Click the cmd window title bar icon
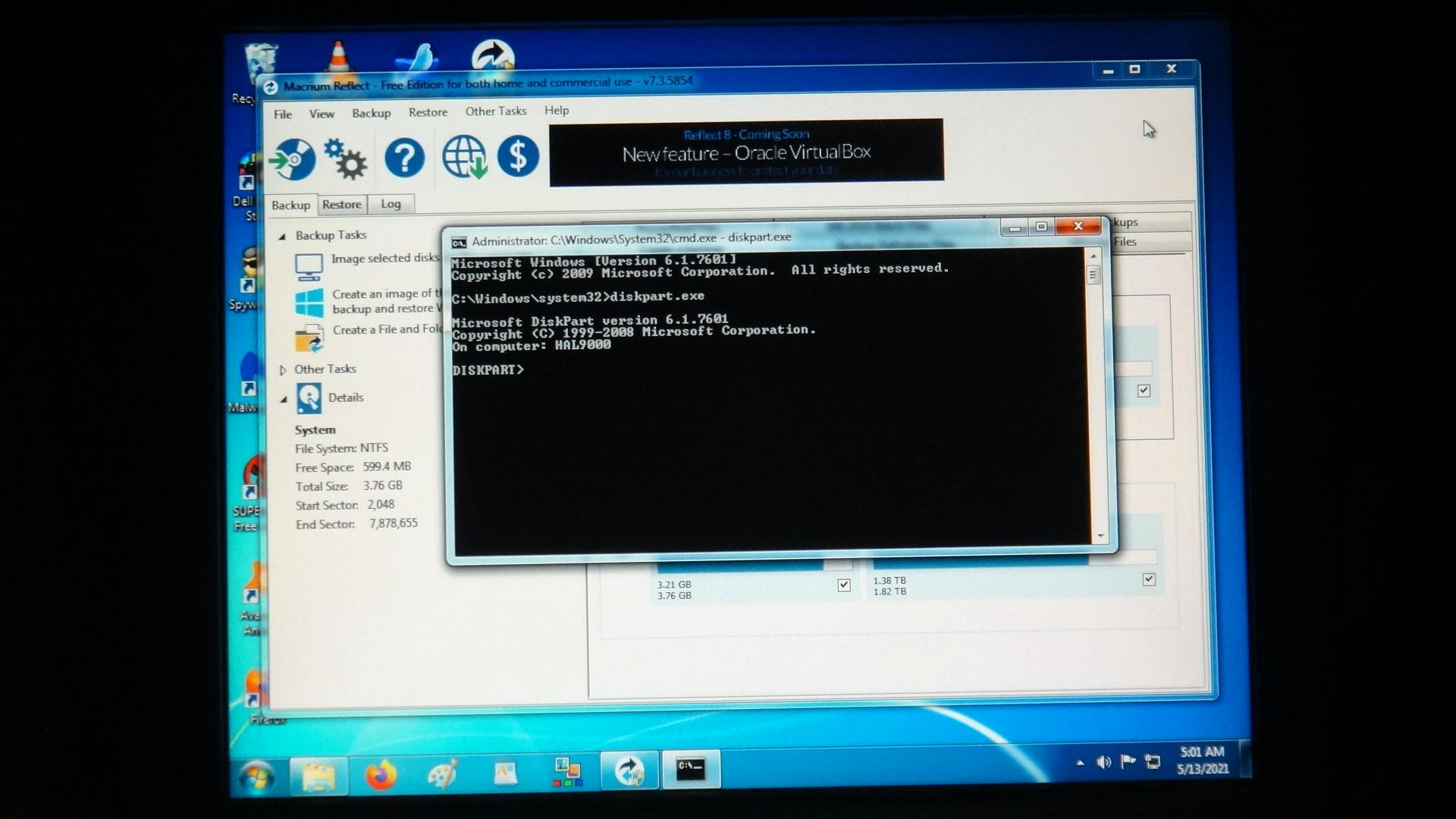 [x=459, y=243]
